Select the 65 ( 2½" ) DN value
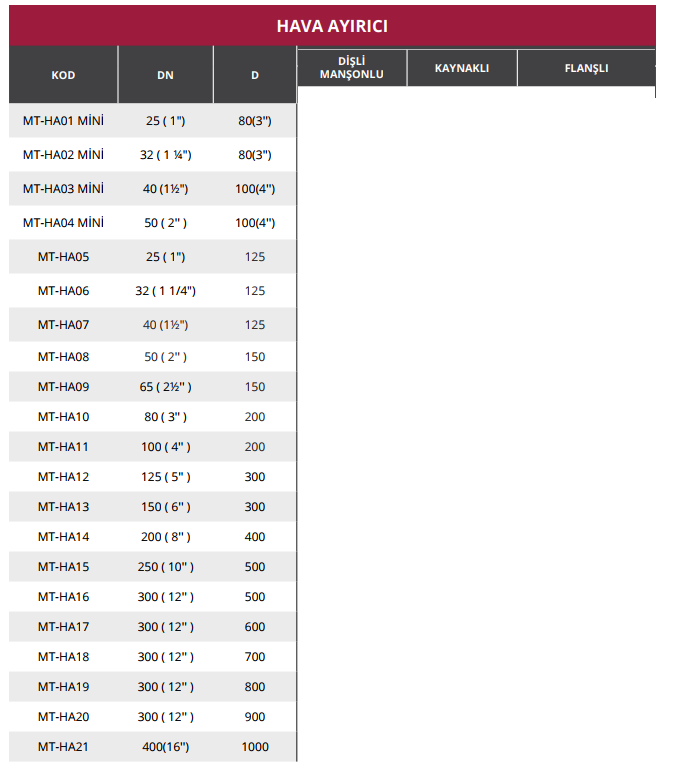Viewport: 680px width, 768px height. (x=166, y=387)
